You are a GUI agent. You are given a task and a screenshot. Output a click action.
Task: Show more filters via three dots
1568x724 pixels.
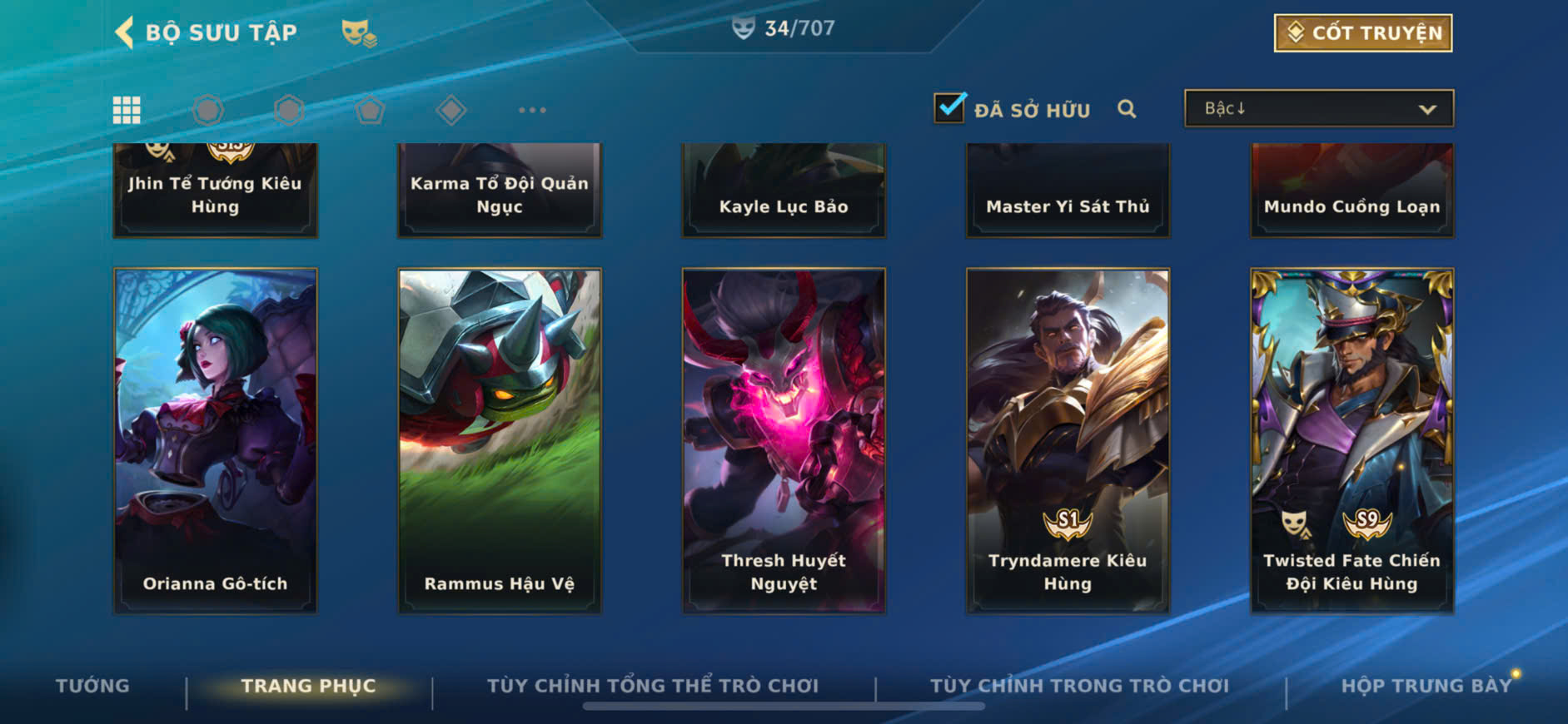click(532, 110)
